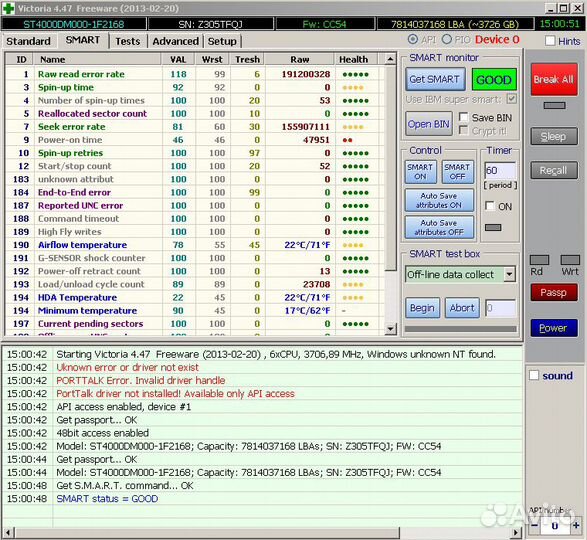This screenshot has height=540, width=587.
Task: Enable the timer ON checkbox
Action: click(x=490, y=206)
